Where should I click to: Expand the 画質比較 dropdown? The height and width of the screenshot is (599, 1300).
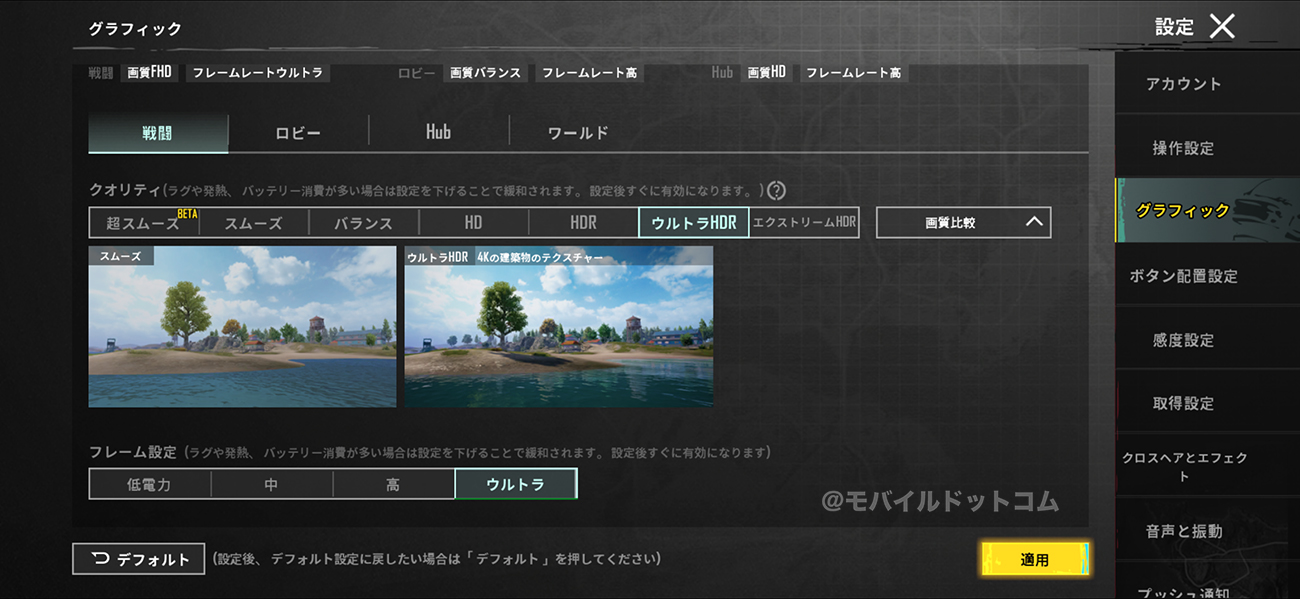click(963, 223)
